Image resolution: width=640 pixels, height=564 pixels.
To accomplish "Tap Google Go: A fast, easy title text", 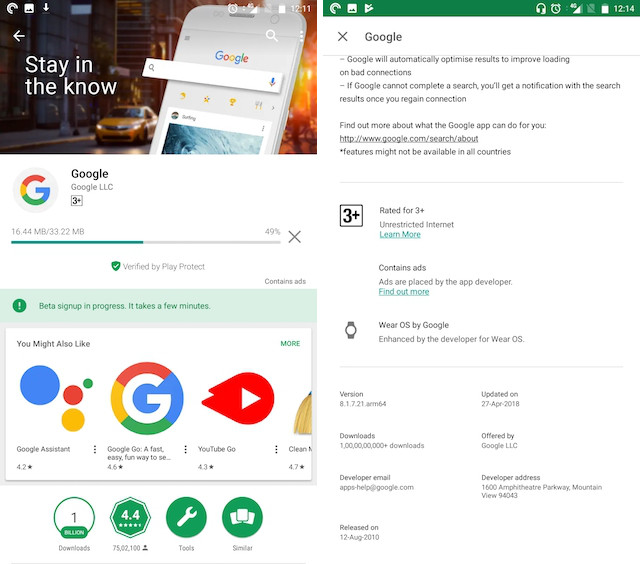I will click(x=139, y=453).
